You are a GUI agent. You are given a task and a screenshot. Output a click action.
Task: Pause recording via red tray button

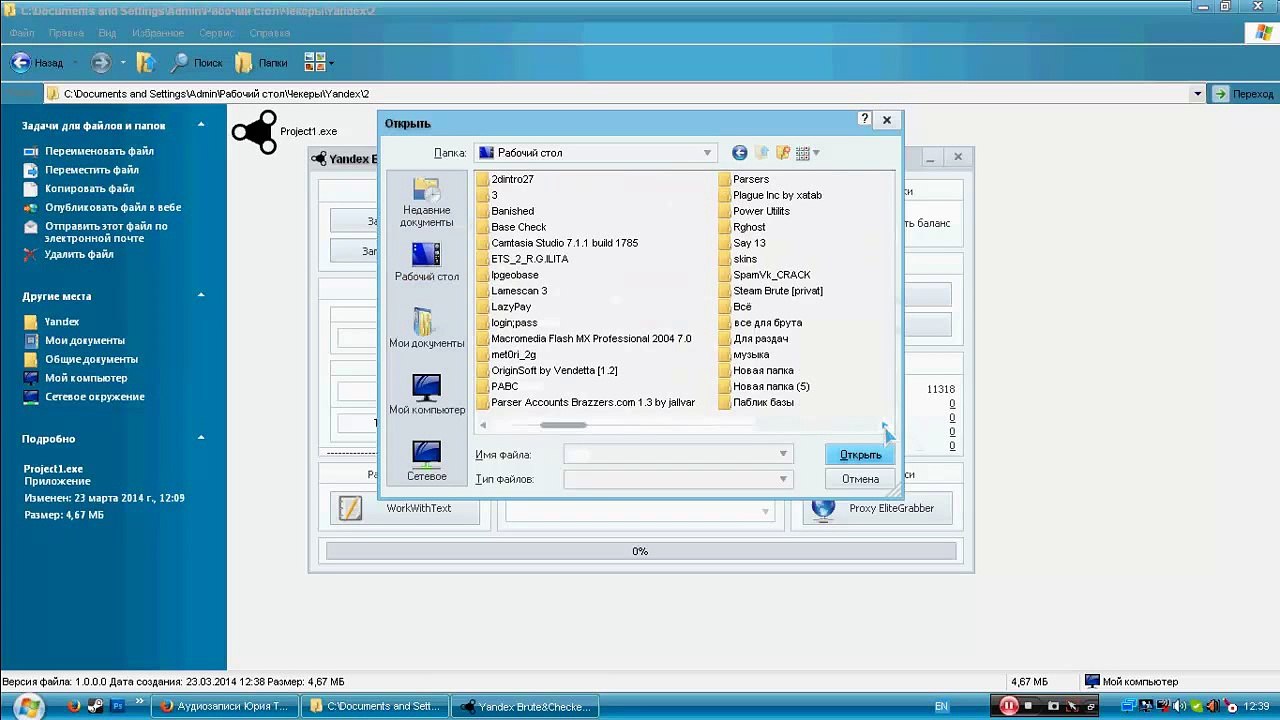tap(1008, 706)
